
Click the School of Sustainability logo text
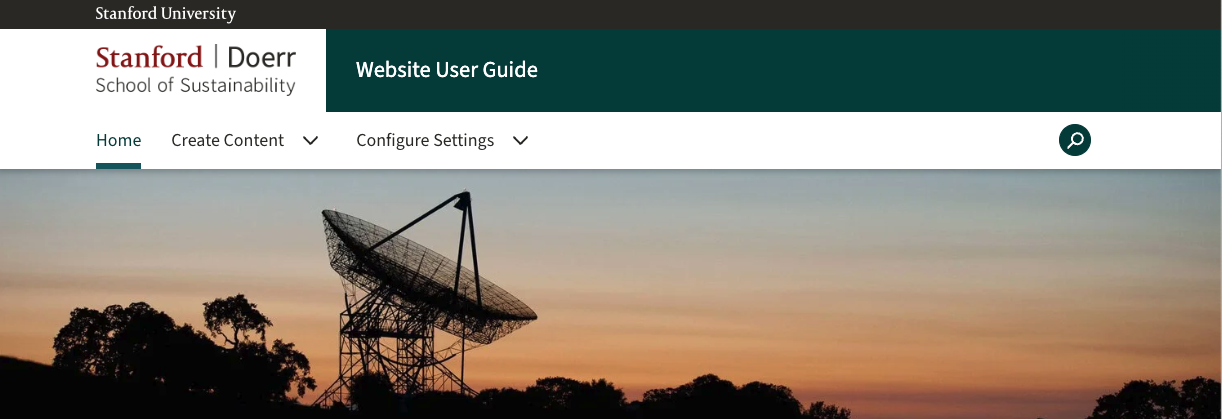(x=195, y=86)
